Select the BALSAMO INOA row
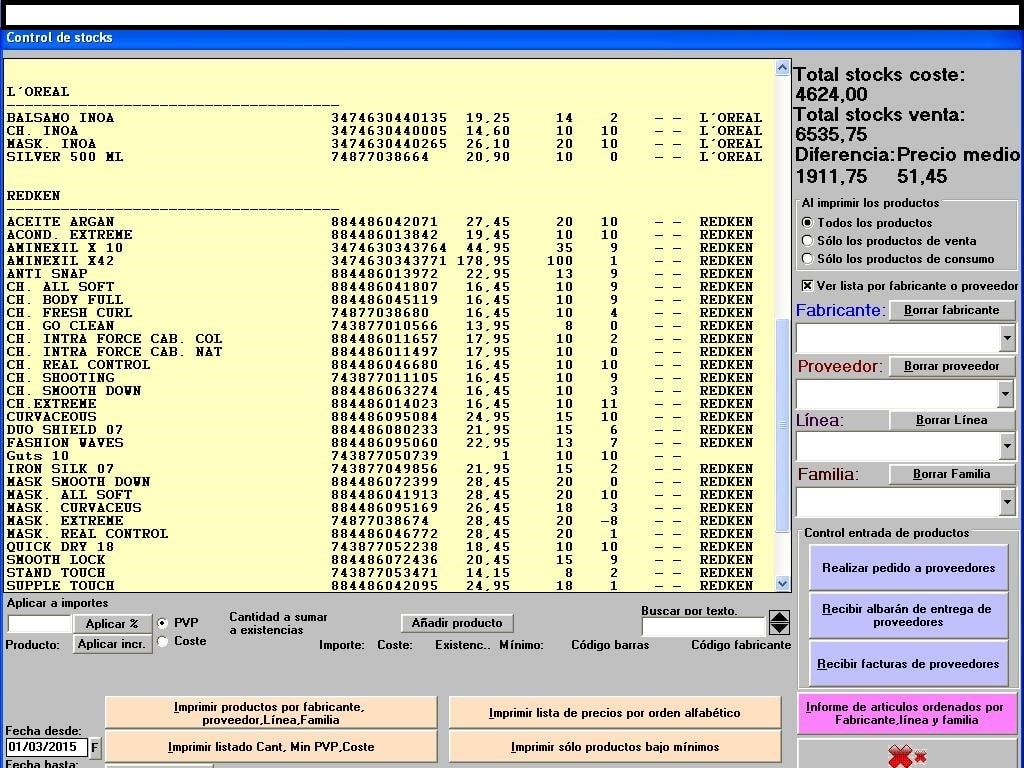 click(x=385, y=118)
